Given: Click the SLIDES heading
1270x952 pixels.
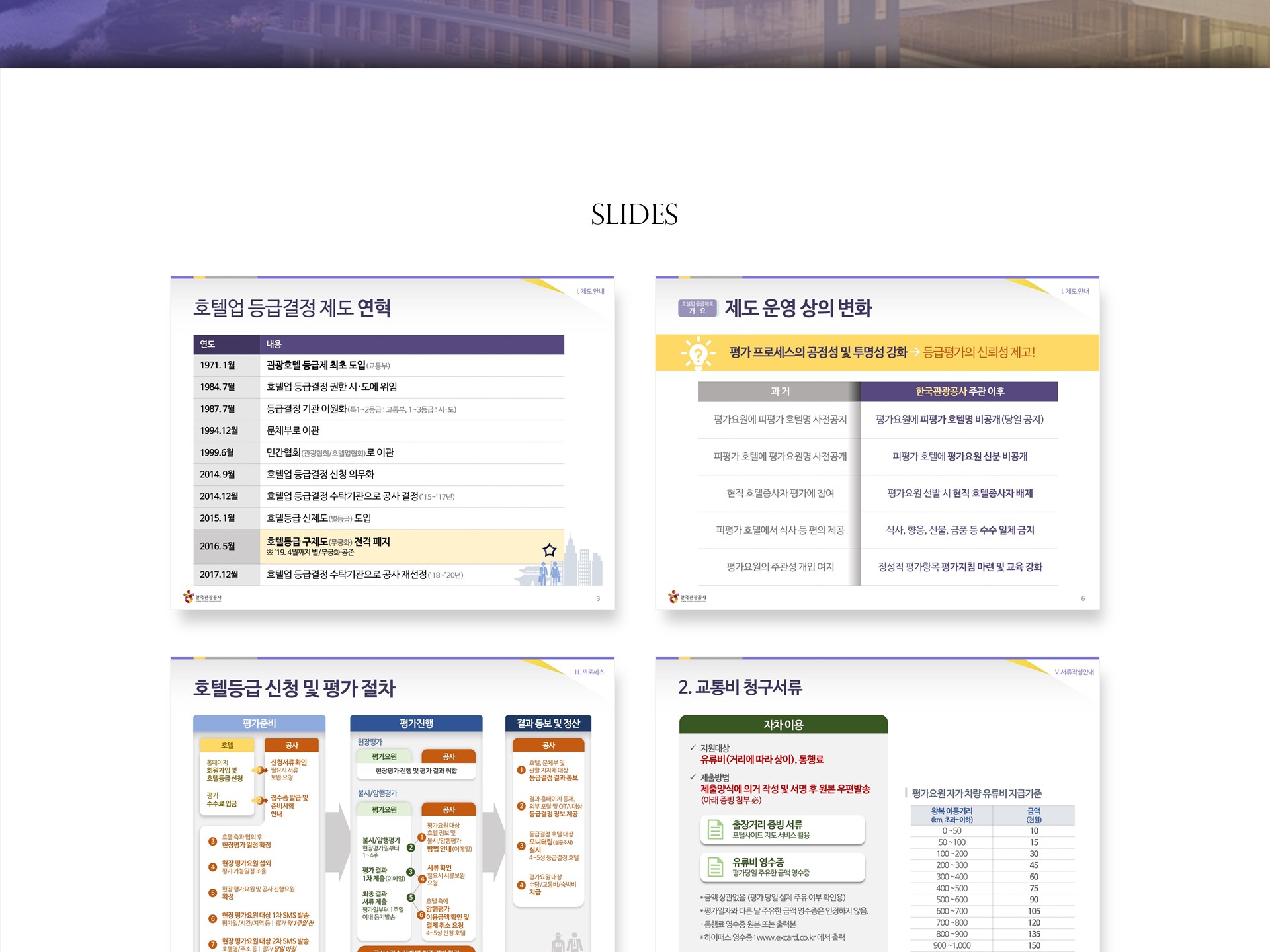Looking at the screenshot, I should (x=634, y=214).
